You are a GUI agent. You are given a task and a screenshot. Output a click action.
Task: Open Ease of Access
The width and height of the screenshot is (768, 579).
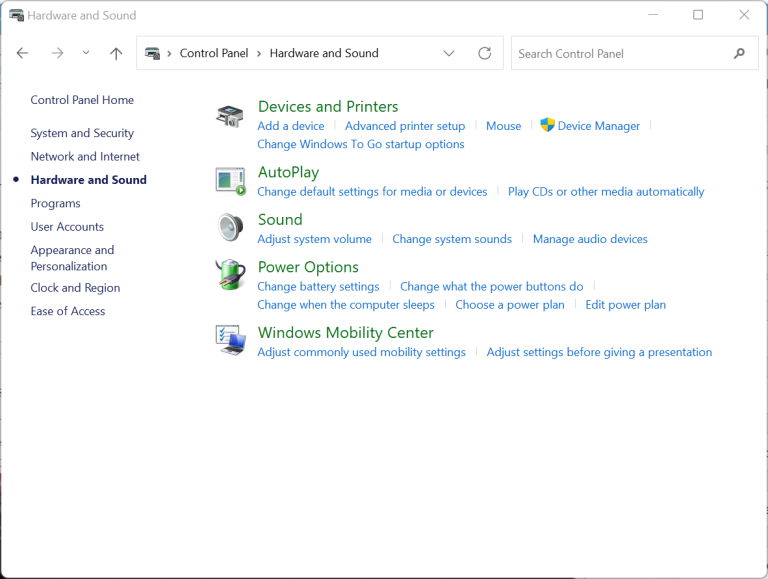[68, 311]
